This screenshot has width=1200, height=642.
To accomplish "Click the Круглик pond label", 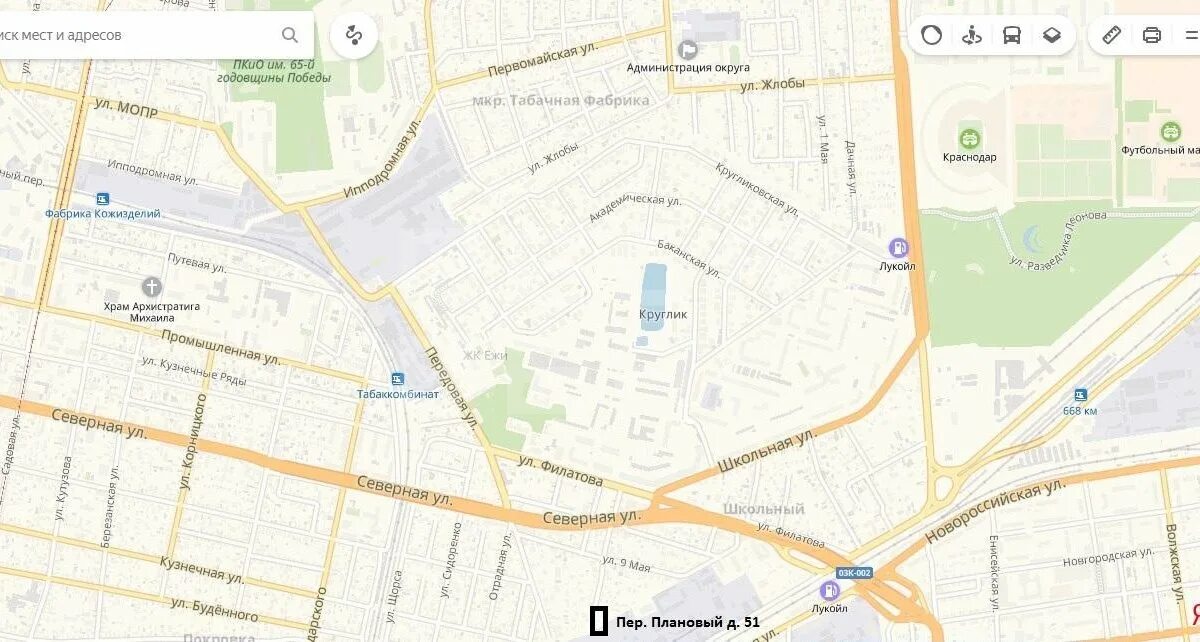I will [x=663, y=314].
